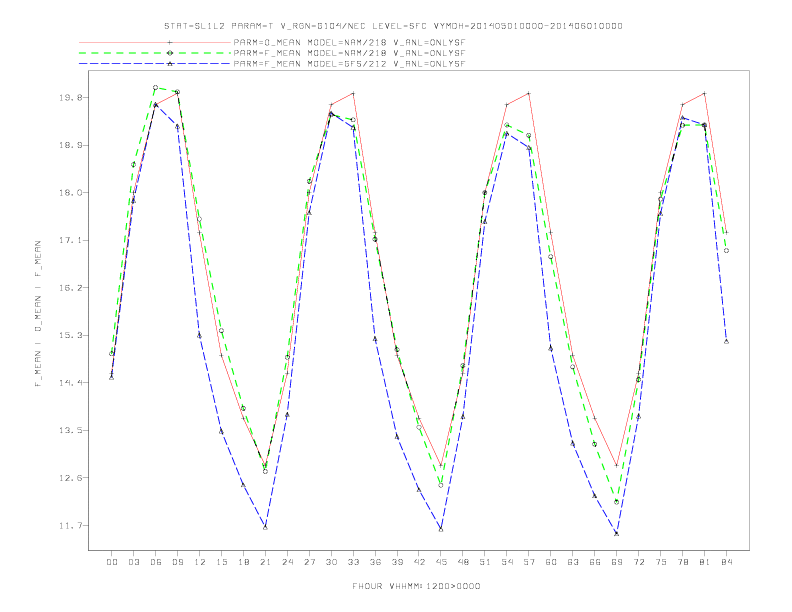This screenshot has width=792, height=612.
Task: Click y-axis tick value 11.7
Action: coord(69,526)
